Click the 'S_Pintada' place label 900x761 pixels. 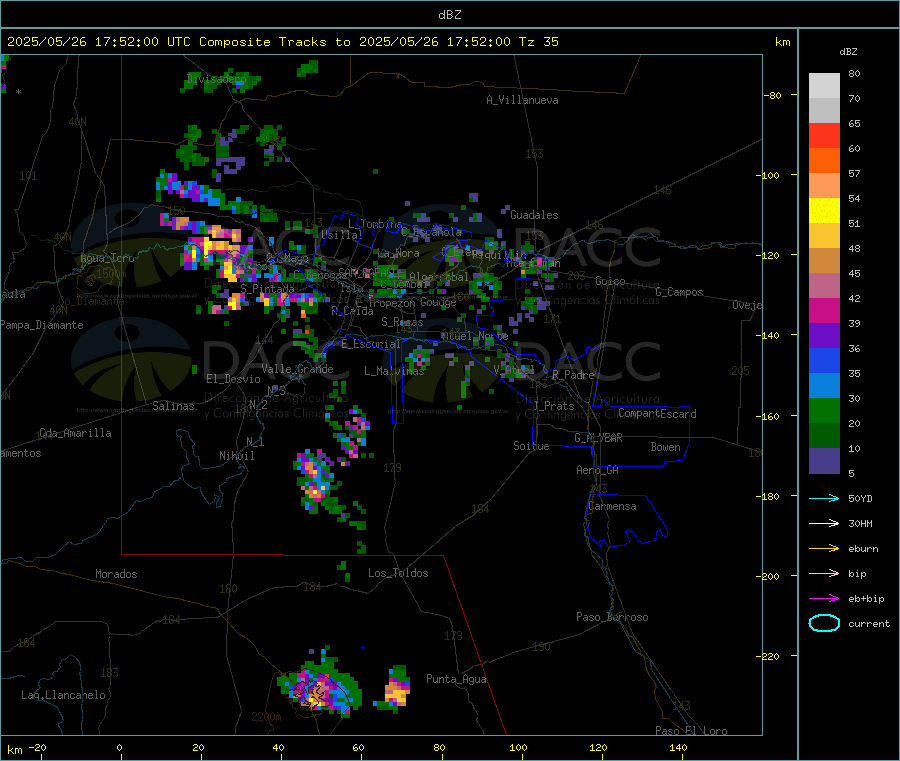pyautogui.click(x=267, y=289)
